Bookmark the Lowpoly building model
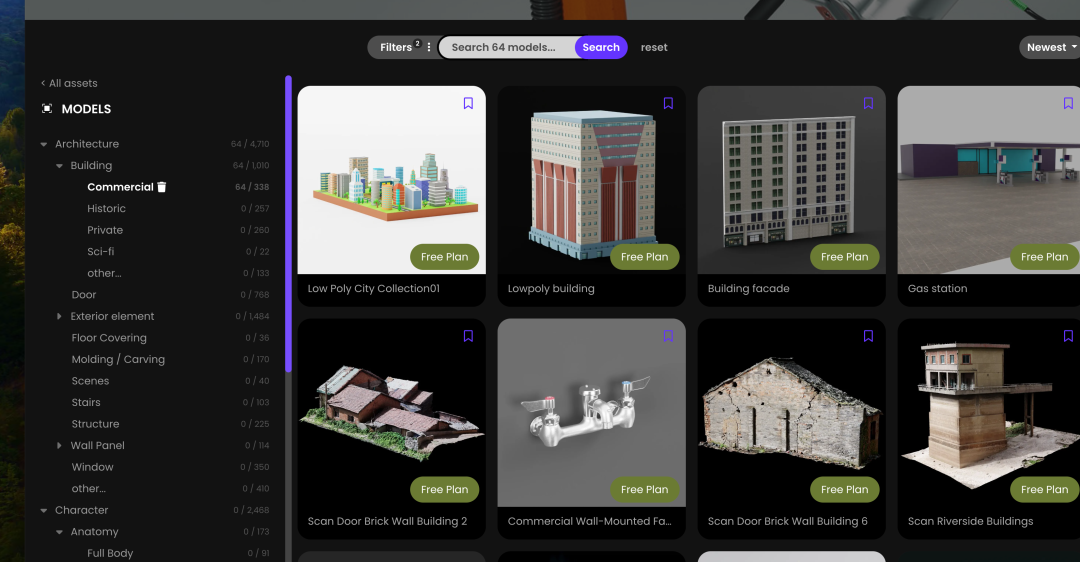The width and height of the screenshot is (1080, 562). point(668,103)
